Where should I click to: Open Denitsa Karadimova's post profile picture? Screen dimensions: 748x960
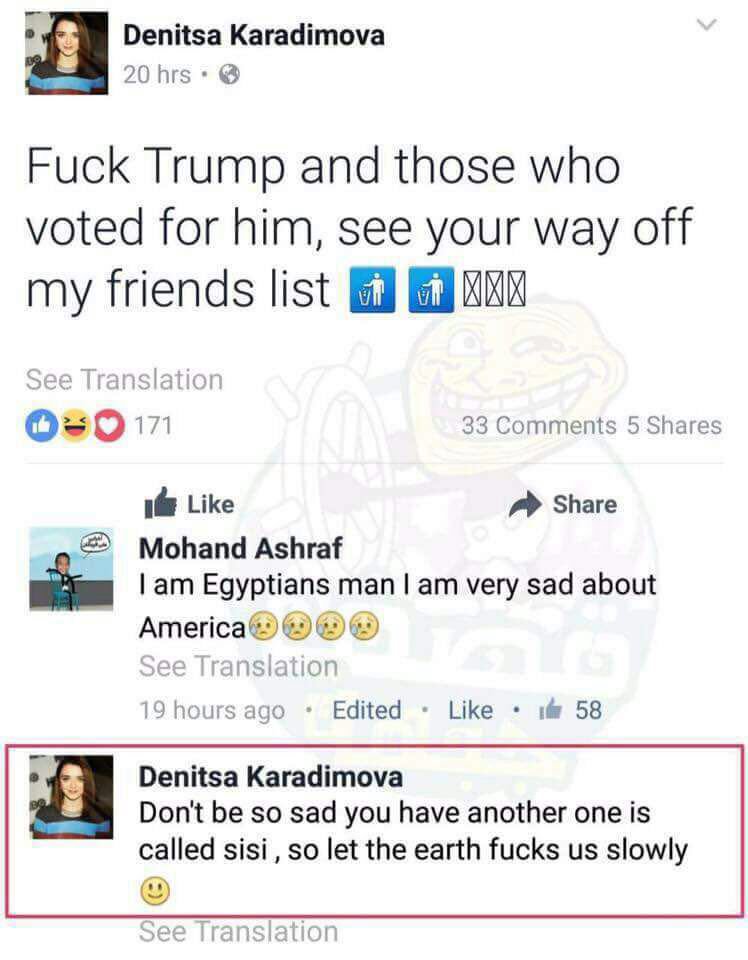[67, 53]
